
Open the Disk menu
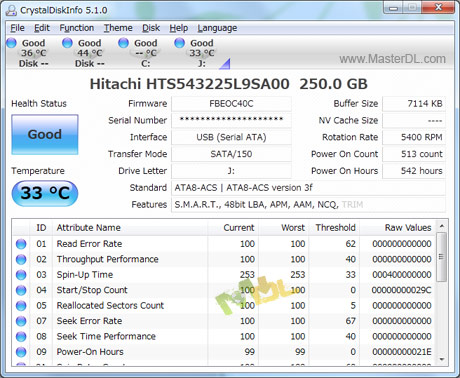coord(151,28)
